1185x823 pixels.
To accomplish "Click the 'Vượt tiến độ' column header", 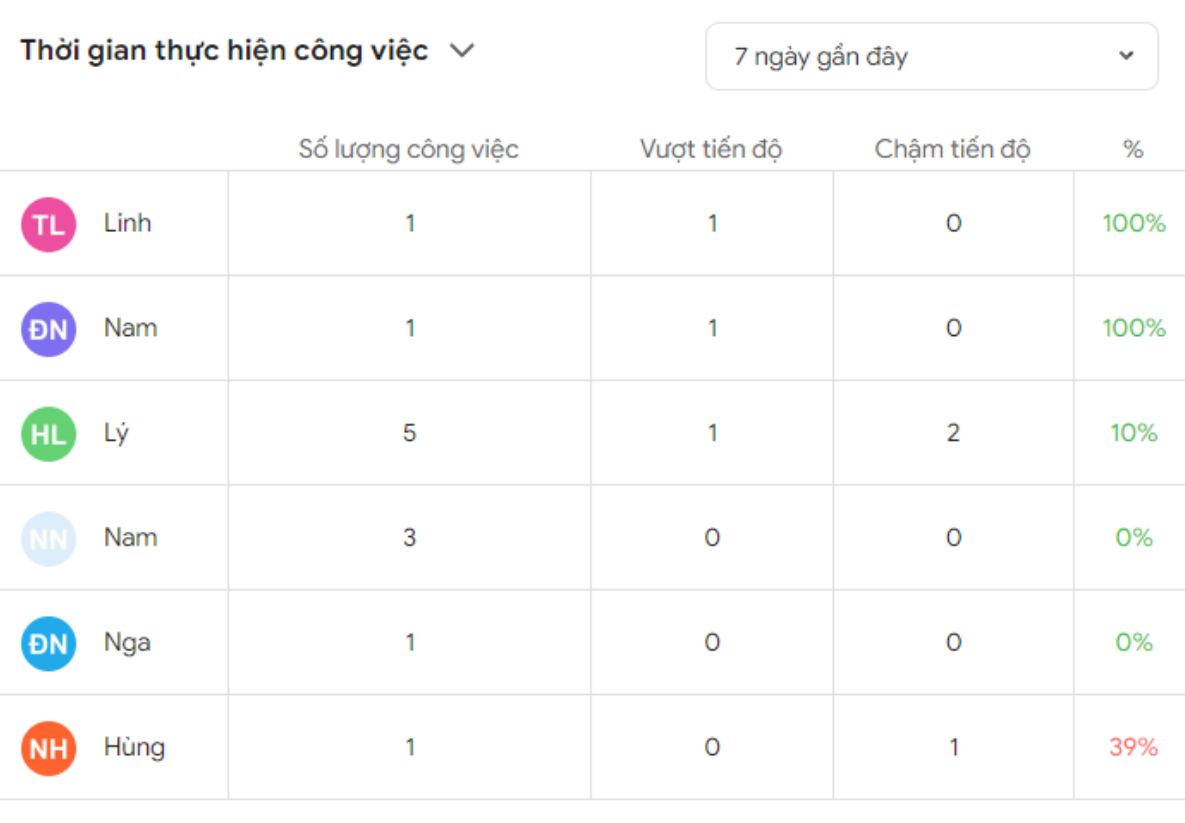I will click(711, 149).
